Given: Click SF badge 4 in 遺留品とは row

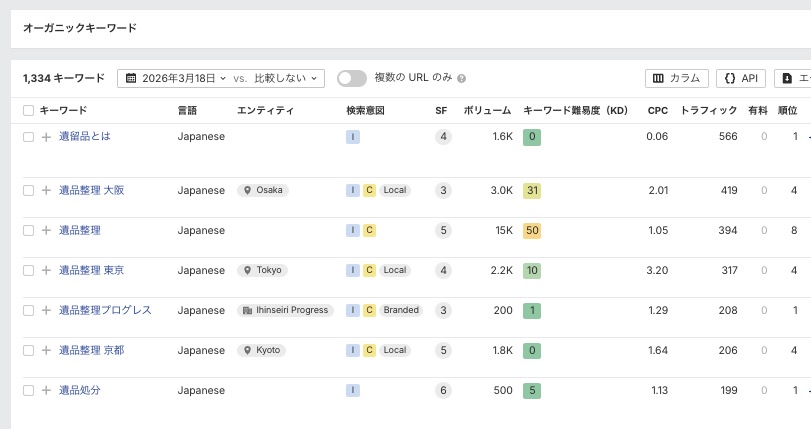Looking at the screenshot, I should (443, 137).
